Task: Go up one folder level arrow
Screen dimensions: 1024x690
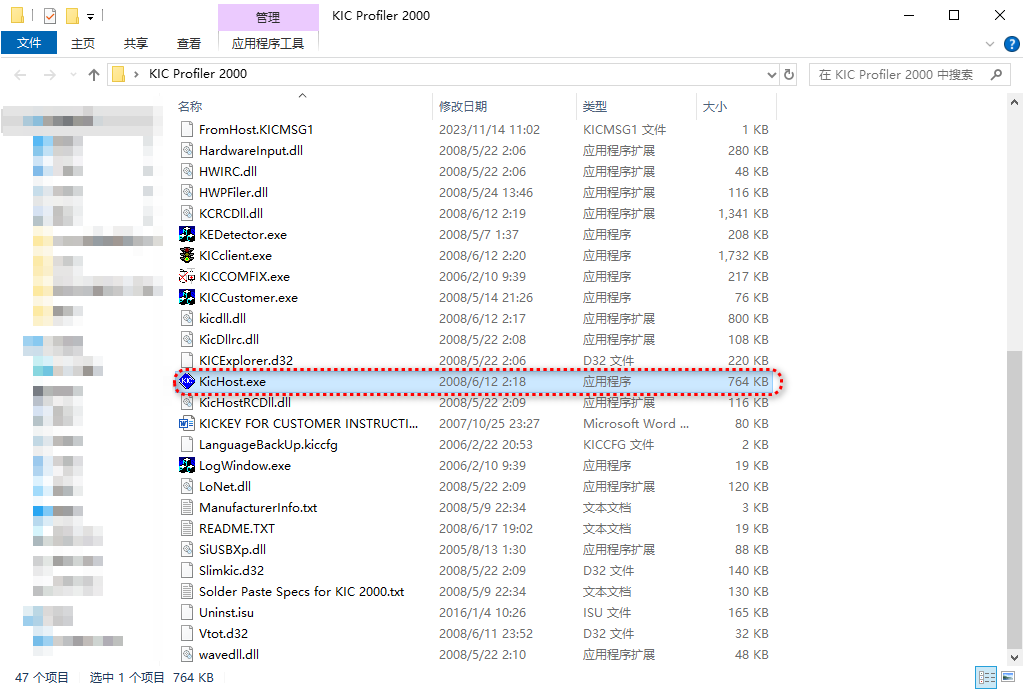Action: pyautogui.click(x=94, y=74)
